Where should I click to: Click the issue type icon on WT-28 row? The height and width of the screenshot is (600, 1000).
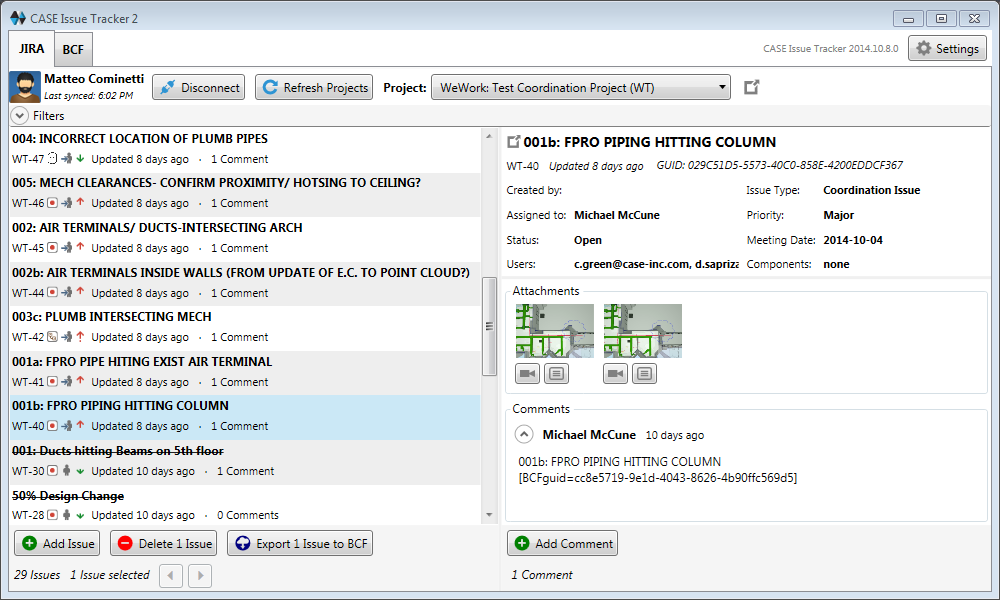(53, 515)
